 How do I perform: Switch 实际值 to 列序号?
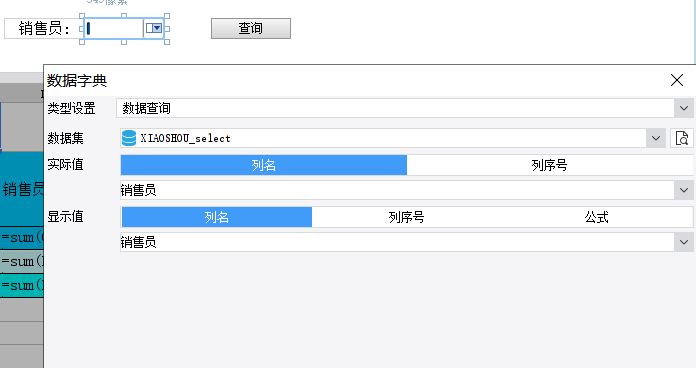coord(550,165)
